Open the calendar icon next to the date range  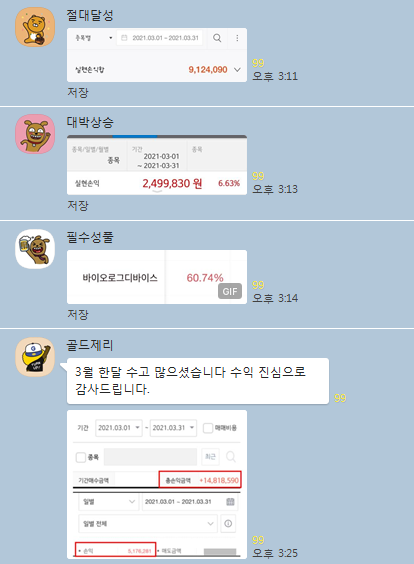point(230,501)
